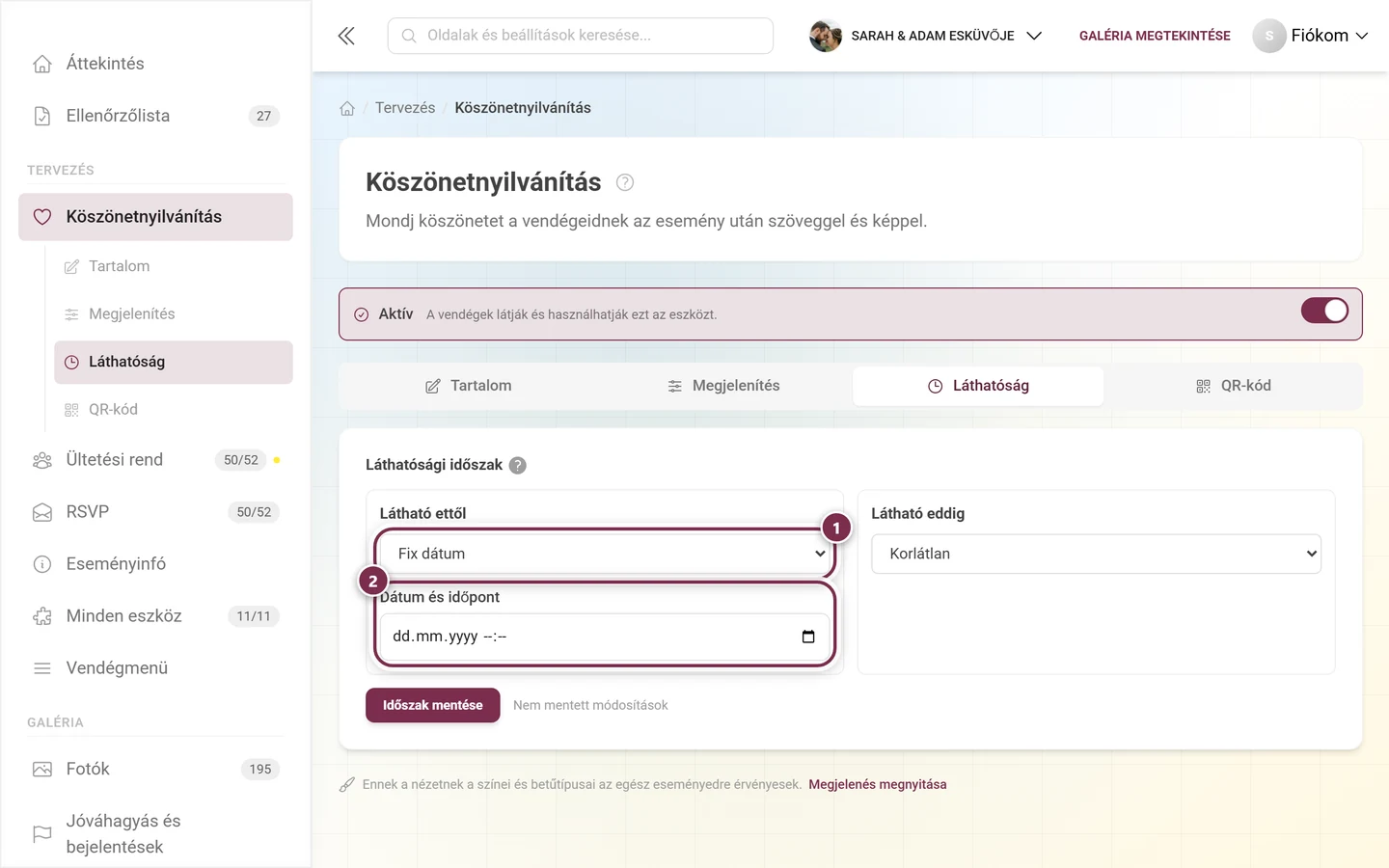Collapse sidebar with double chevron icon
The image size is (1389, 868).
(346, 36)
